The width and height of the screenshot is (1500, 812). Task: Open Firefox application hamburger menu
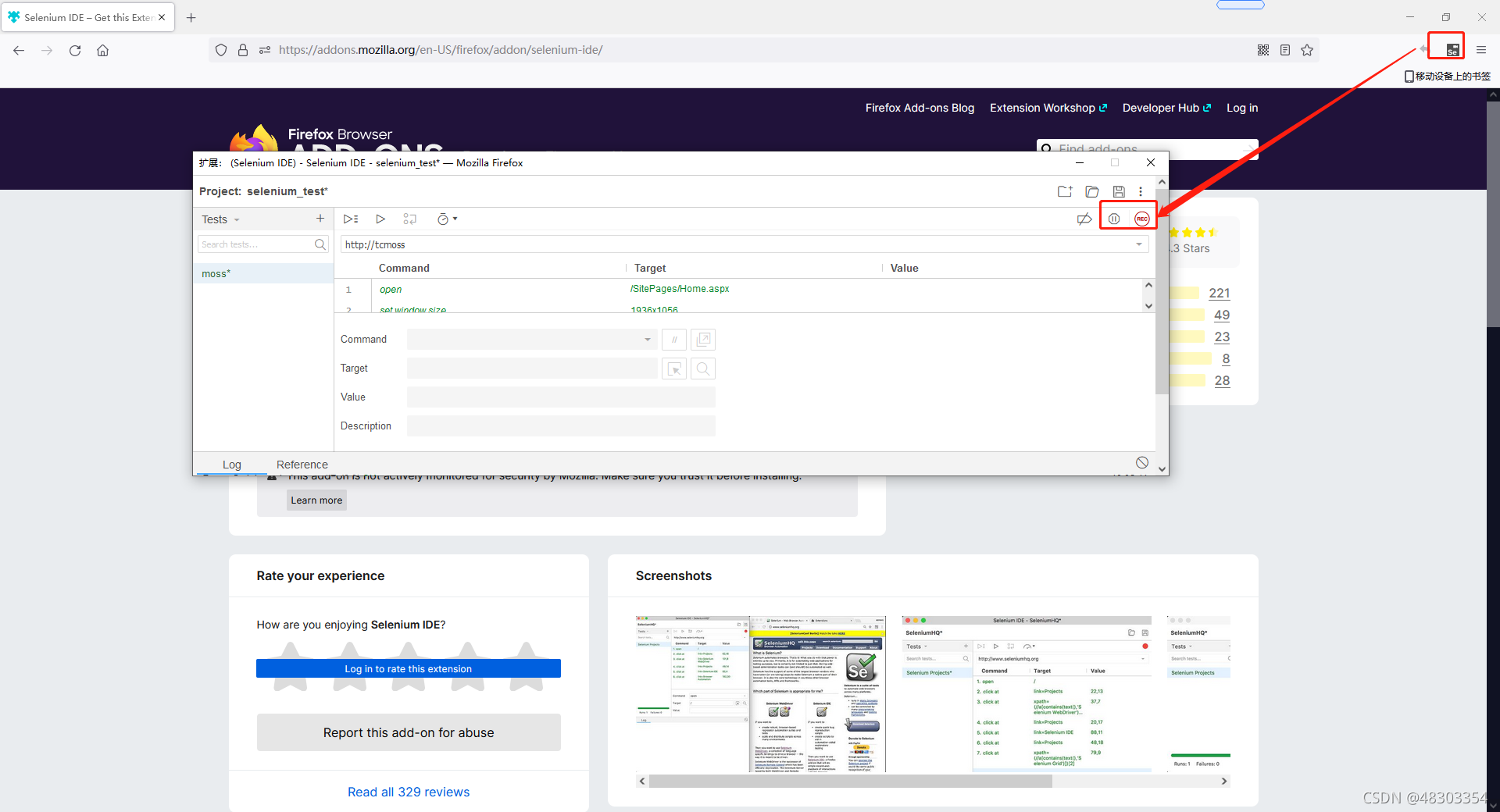pos(1481,50)
